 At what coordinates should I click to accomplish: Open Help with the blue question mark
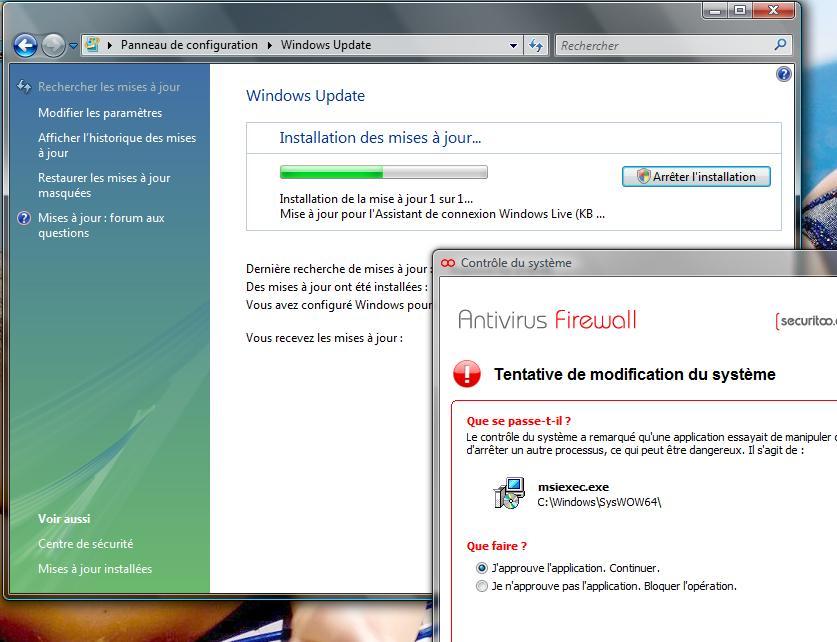click(x=783, y=74)
